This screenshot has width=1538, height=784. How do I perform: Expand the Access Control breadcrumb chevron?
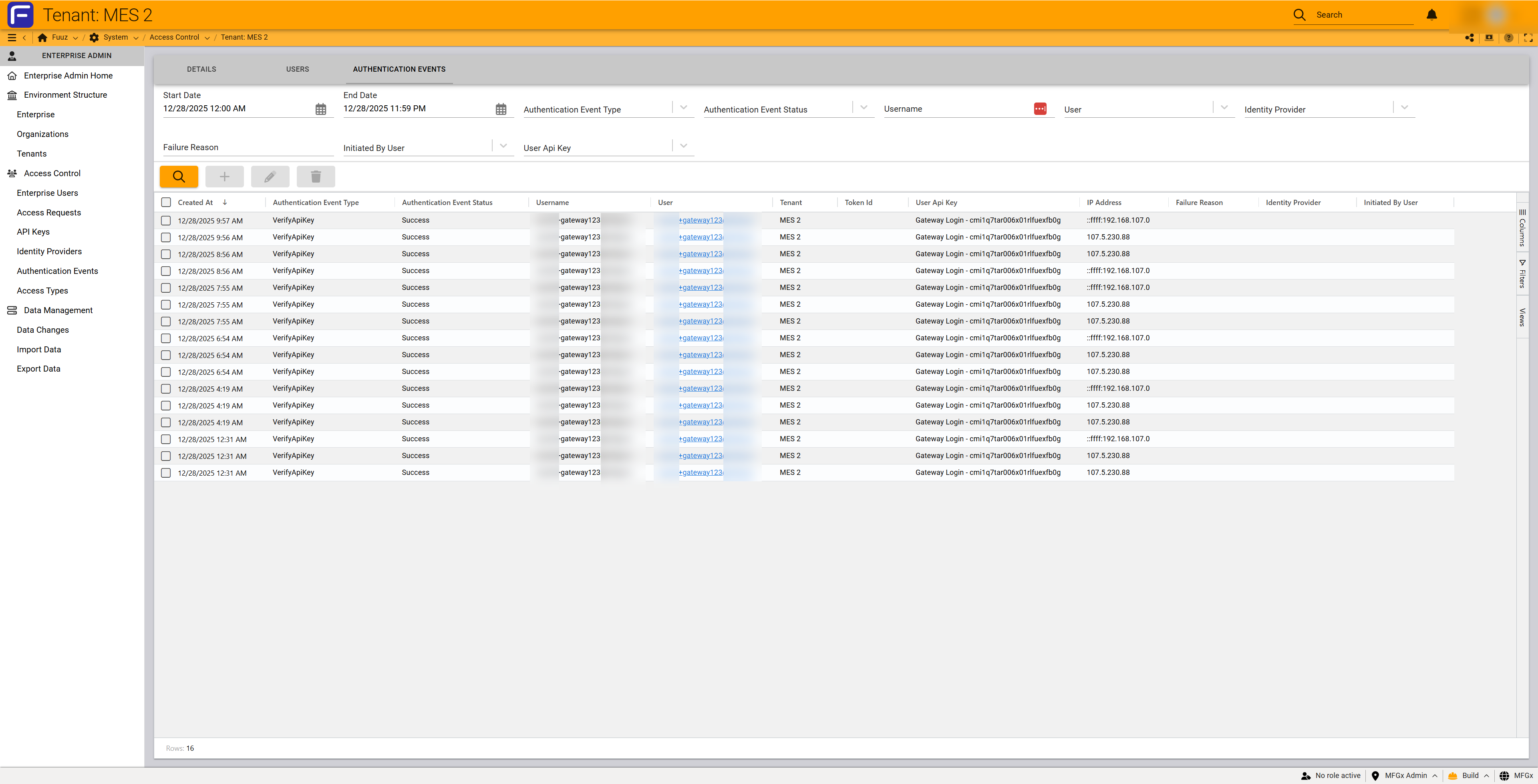(207, 38)
